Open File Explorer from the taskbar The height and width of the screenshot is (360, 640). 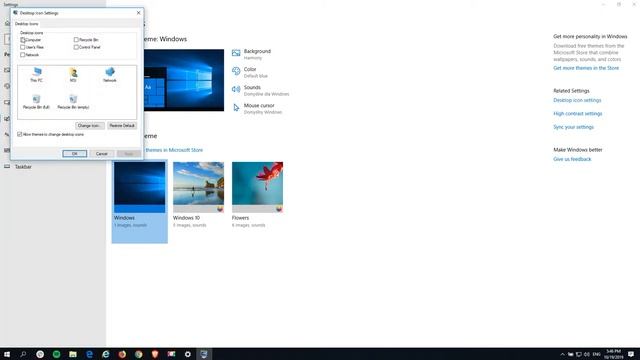pyautogui.click(x=73, y=354)
